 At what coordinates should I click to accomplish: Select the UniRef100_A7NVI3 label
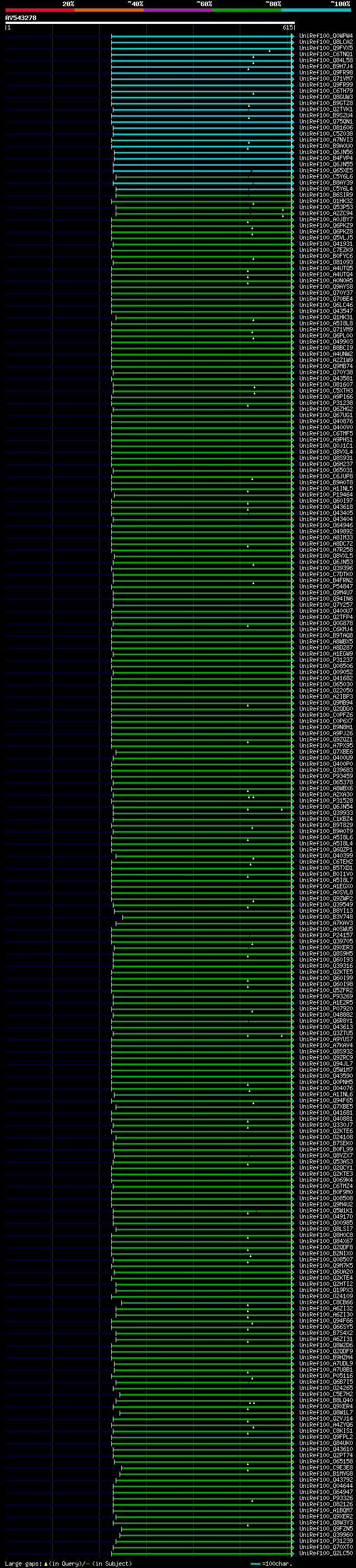coord(326,140)
